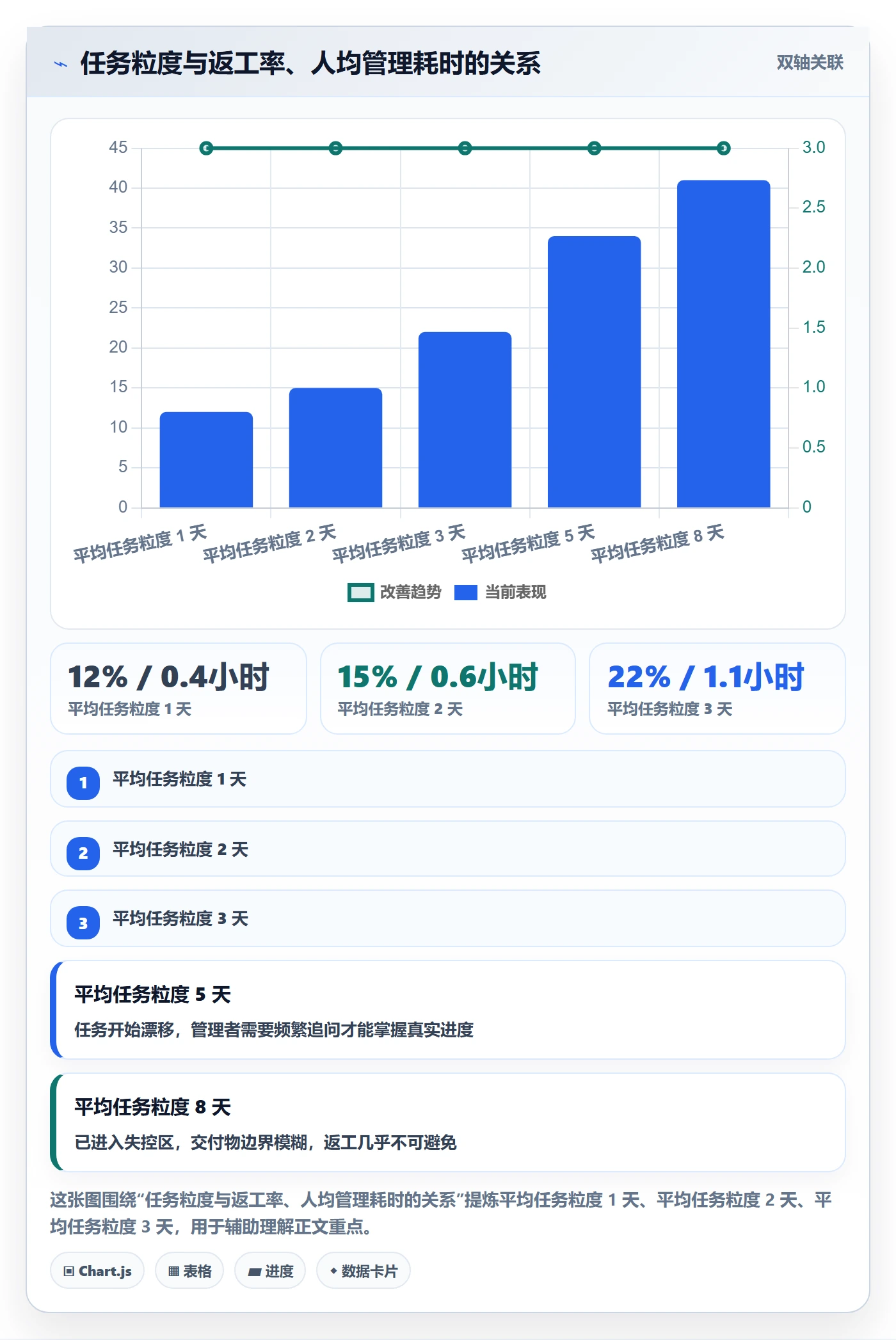Click the bar for 平均任务粒度 8 天
Image resolution: width=896 pixels, height=1340 pixels.
(x=723, y=344)
